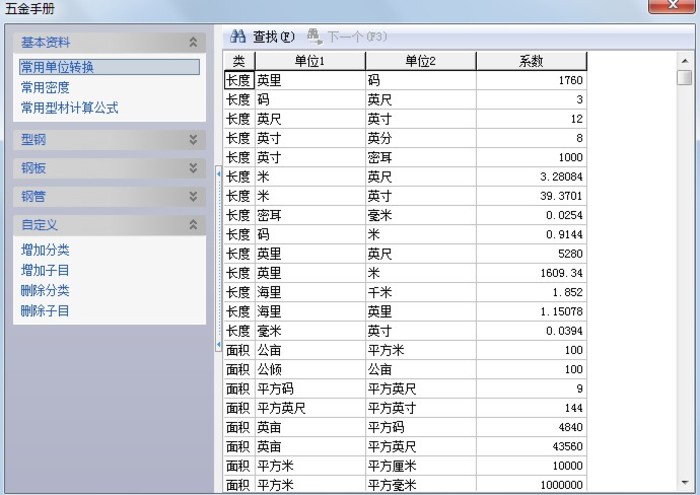
Task: Sort by the 单位1 column header
Action: tap(310, 61)
